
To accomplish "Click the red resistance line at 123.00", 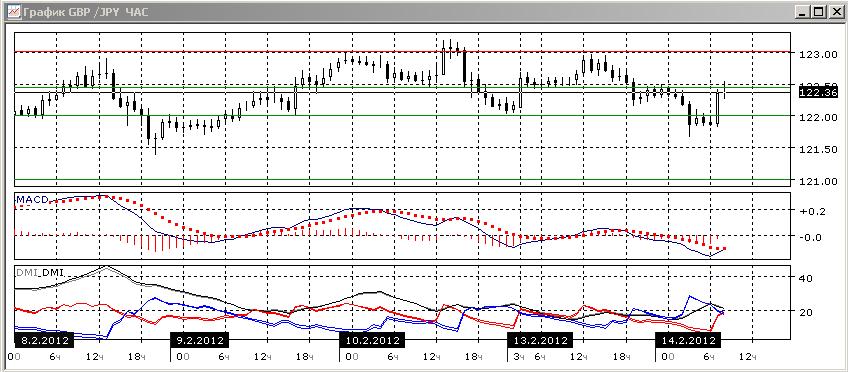I will pos(403,52).
